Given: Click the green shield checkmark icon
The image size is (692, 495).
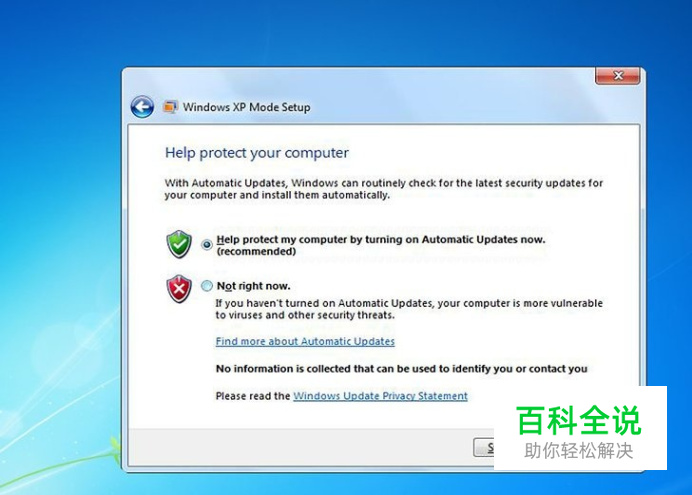Looking at the screenshot, I should [179, 244].
